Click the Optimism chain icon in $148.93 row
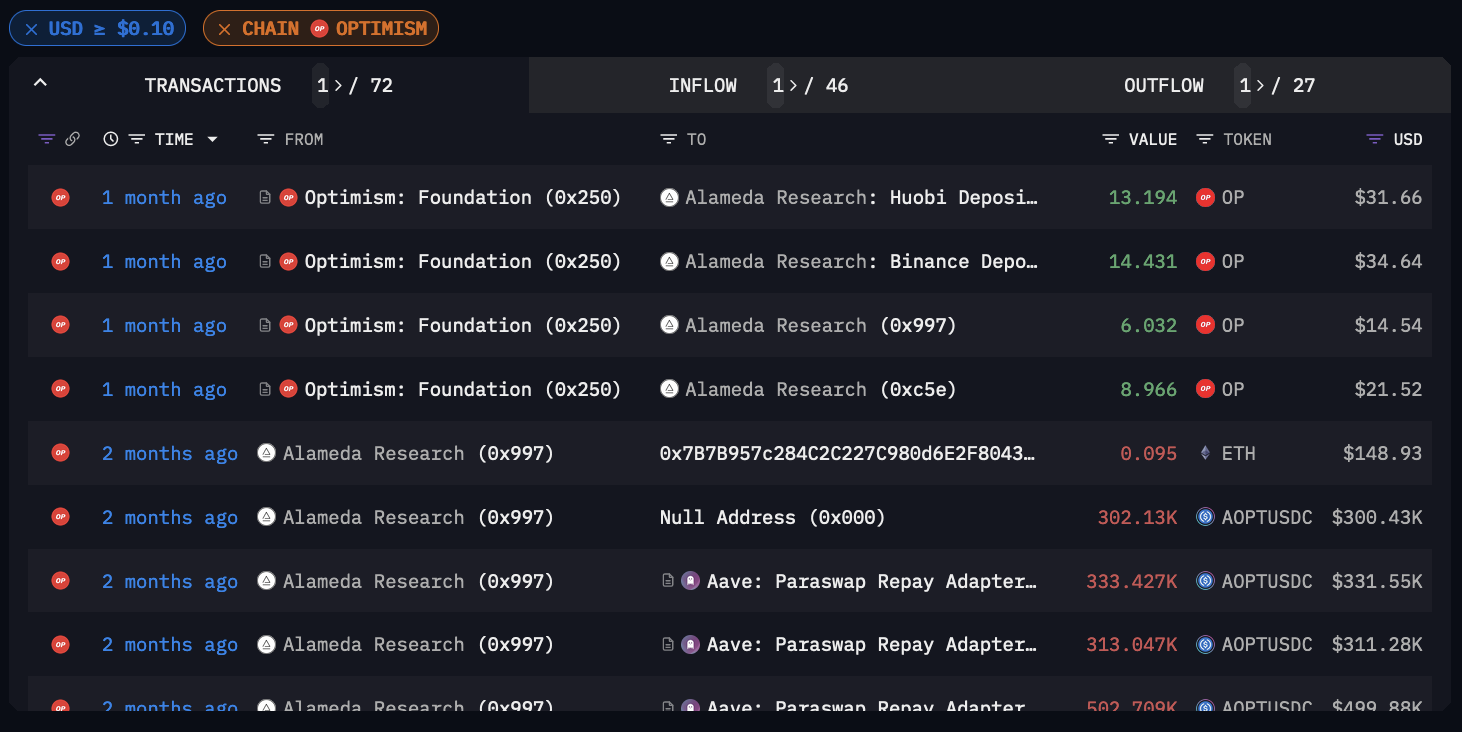 [61, 454]
